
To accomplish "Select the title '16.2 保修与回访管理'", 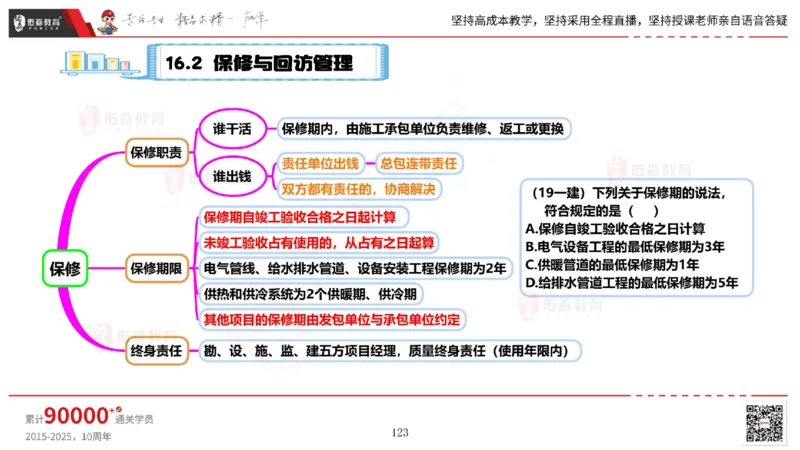I will click(259, 63).
